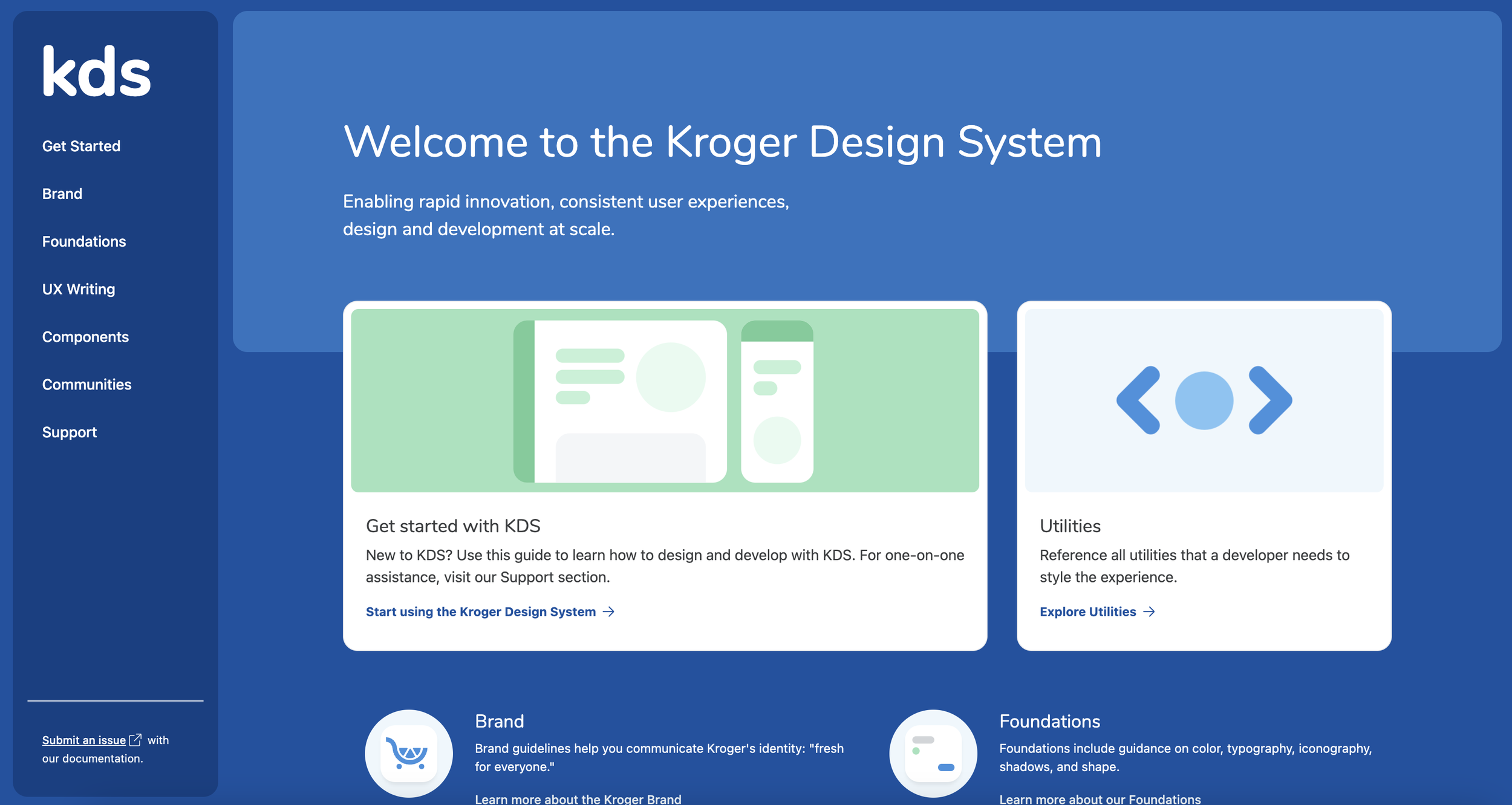1512x805 pixels.
Task: Click the Submit an issue link
Action: coord(84,740)
